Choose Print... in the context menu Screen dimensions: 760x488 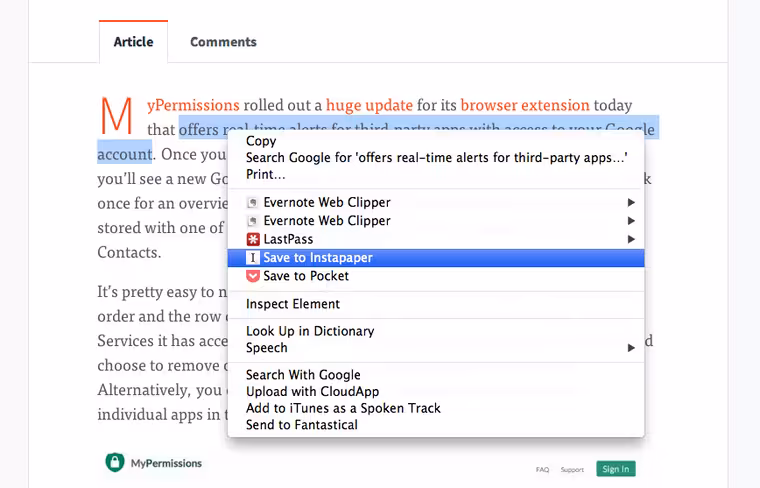(436, 174)
